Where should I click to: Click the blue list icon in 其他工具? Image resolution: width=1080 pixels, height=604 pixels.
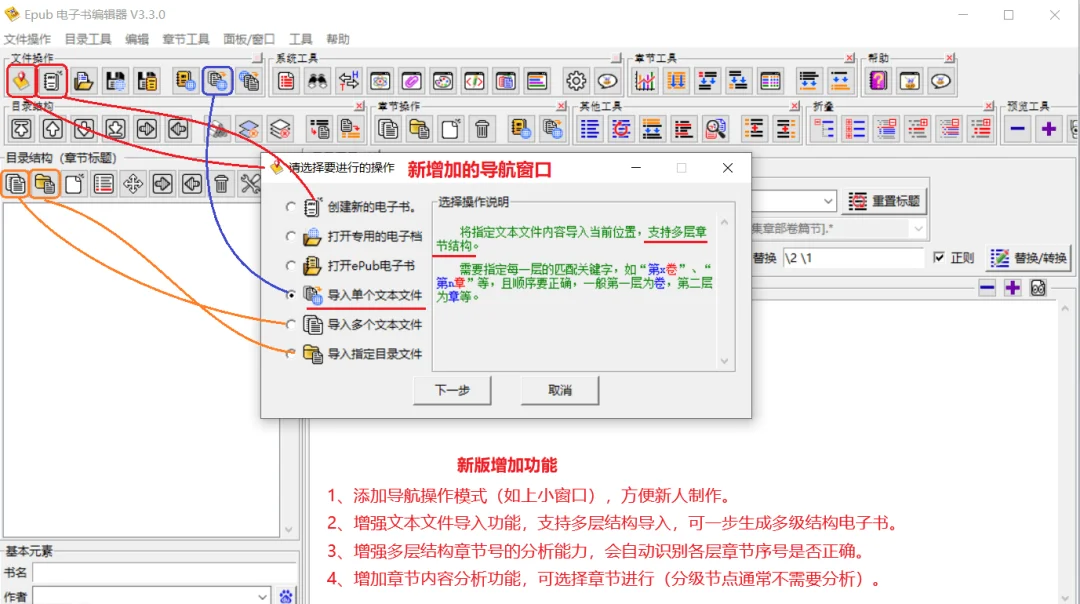tap(590, 129)
